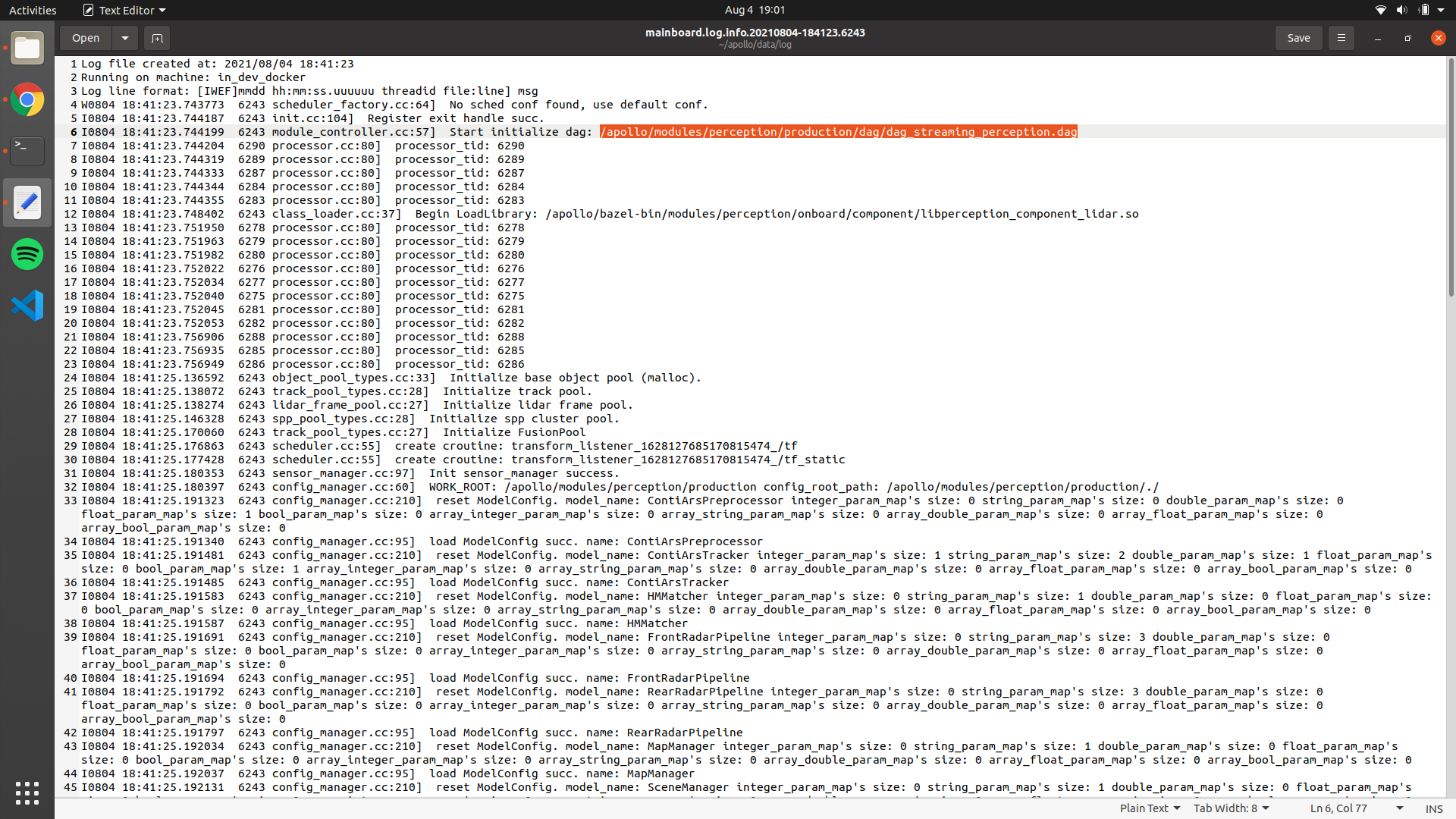Click Activities in the top bar
The image size is (1456, 819).
click(x=33, y=10)
